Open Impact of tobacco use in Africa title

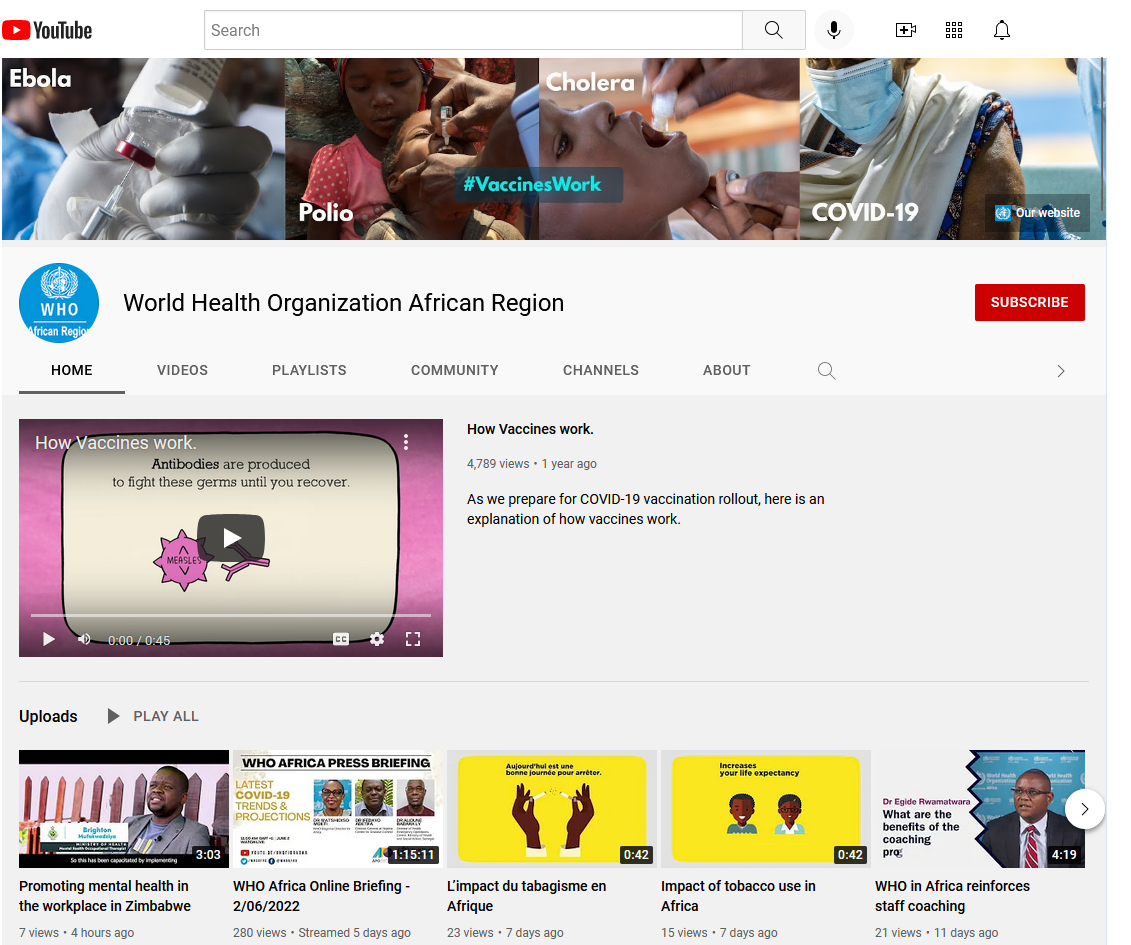pyautogui.click(x=738, y=896)
